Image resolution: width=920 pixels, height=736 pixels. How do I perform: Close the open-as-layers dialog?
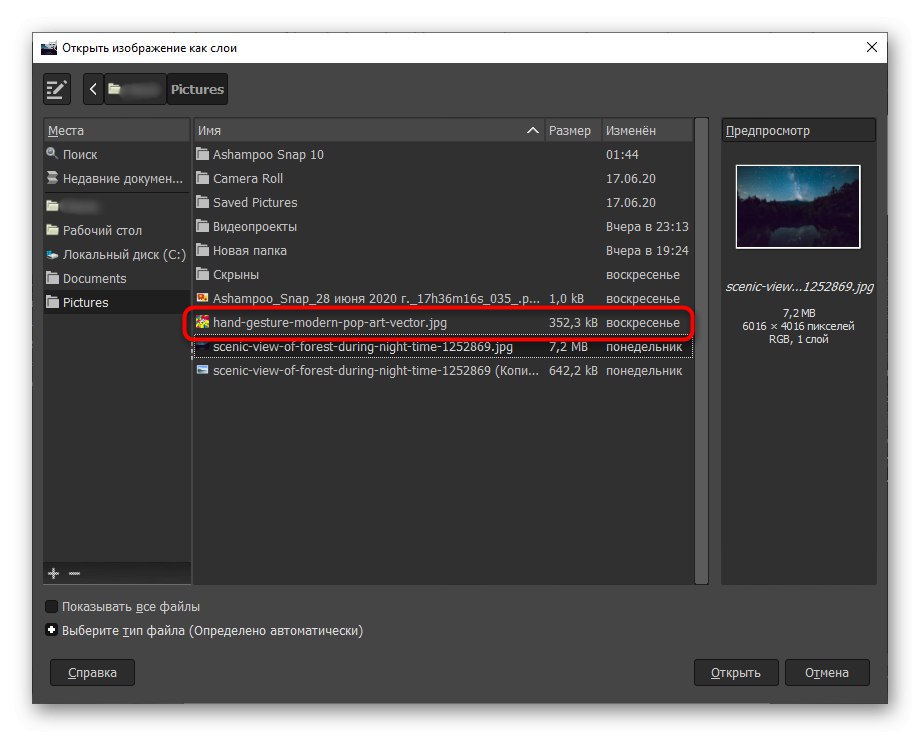[872, 48]
